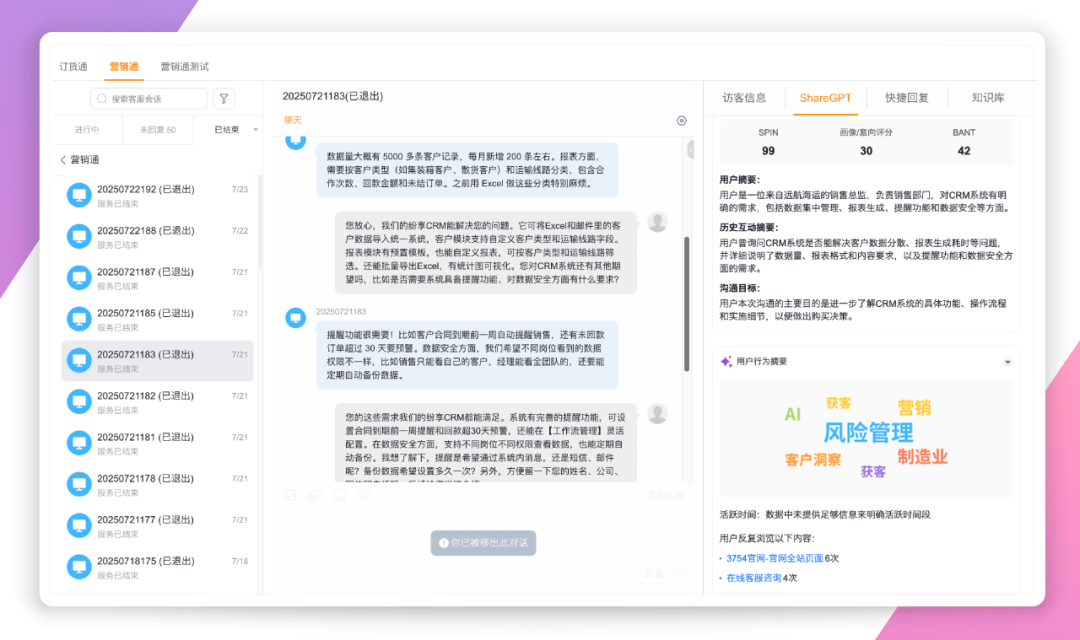
Task: Click the image upload icon in toolbar
Action: pos(289,494)
